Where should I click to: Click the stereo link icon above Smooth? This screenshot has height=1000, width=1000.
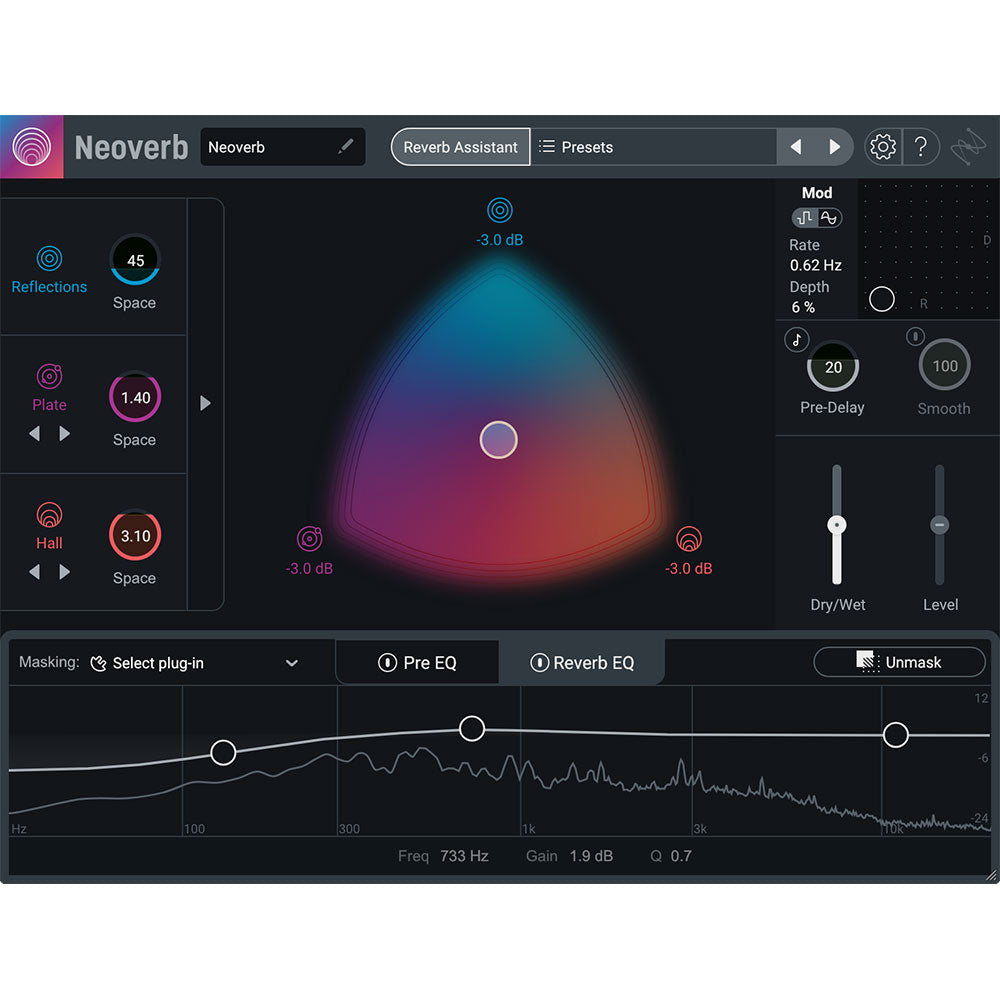pyautogui.click(x=915, y=337)
